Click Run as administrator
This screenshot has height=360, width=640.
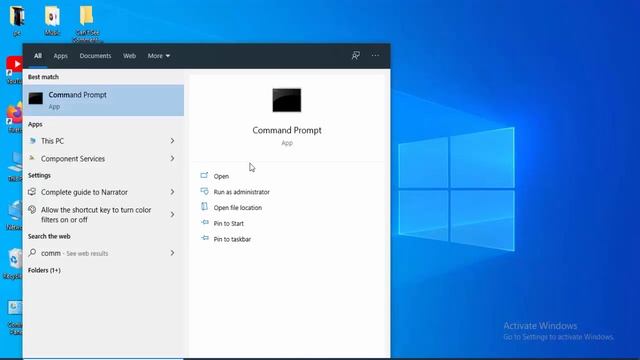click(x=242, y=192)
